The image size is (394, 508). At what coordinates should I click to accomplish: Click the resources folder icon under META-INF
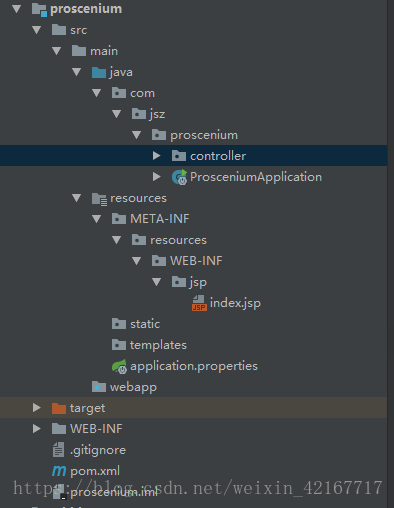pos(139,240)
